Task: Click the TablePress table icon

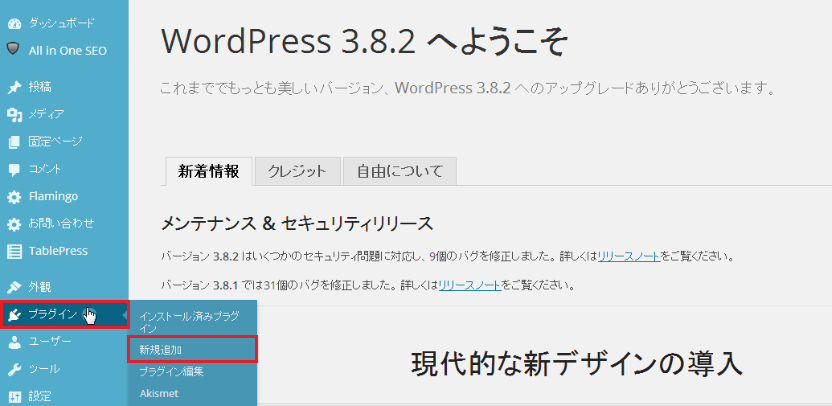Action: [14, 252]
